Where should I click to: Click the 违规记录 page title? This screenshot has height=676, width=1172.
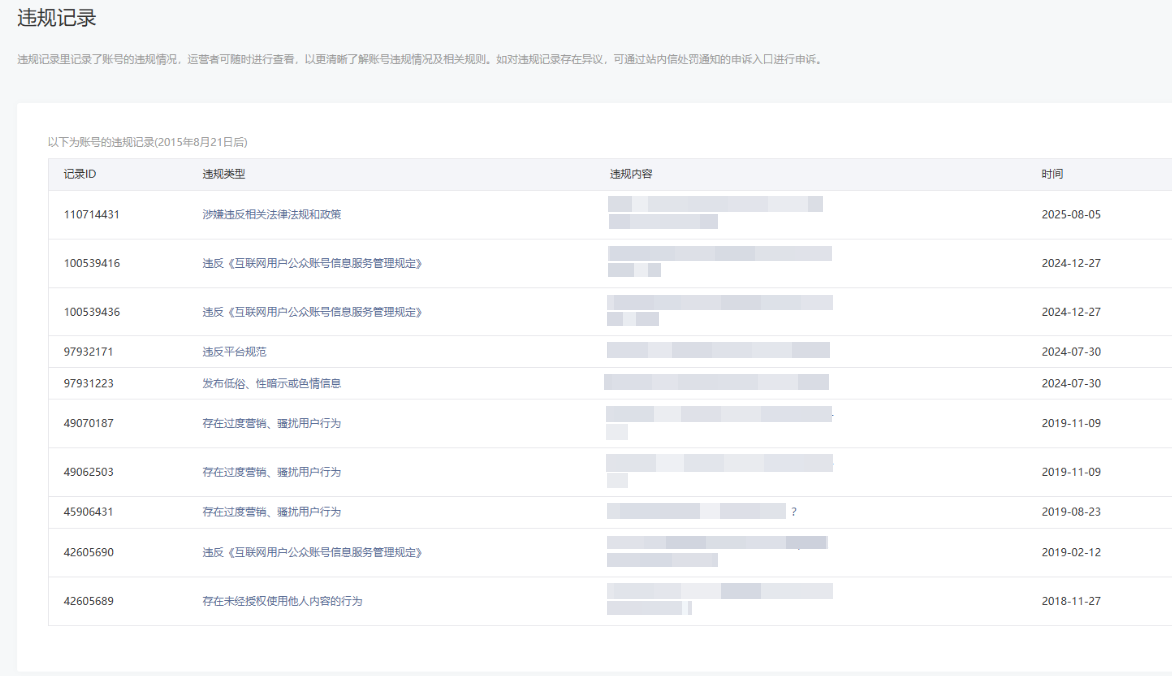pos(57,18)
